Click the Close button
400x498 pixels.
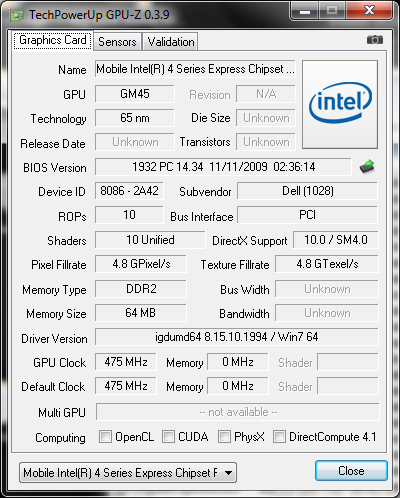click(351, 471)
